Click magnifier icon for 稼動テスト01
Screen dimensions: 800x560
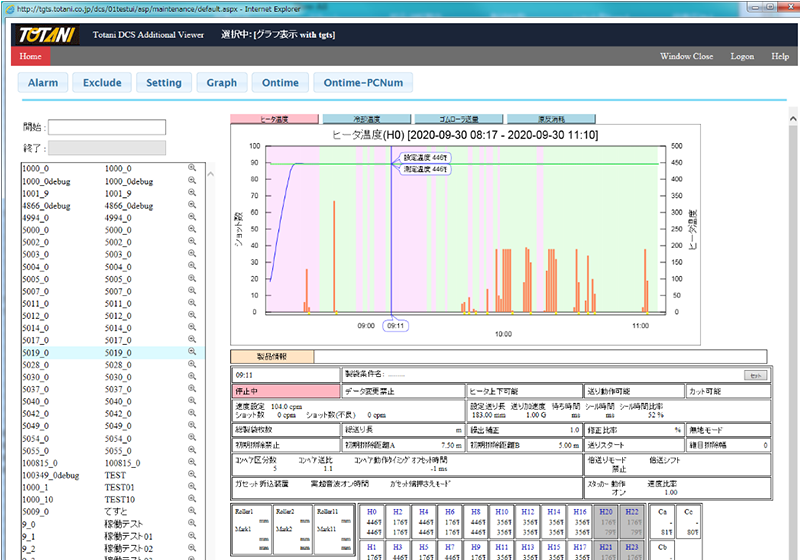click(192, 534)
